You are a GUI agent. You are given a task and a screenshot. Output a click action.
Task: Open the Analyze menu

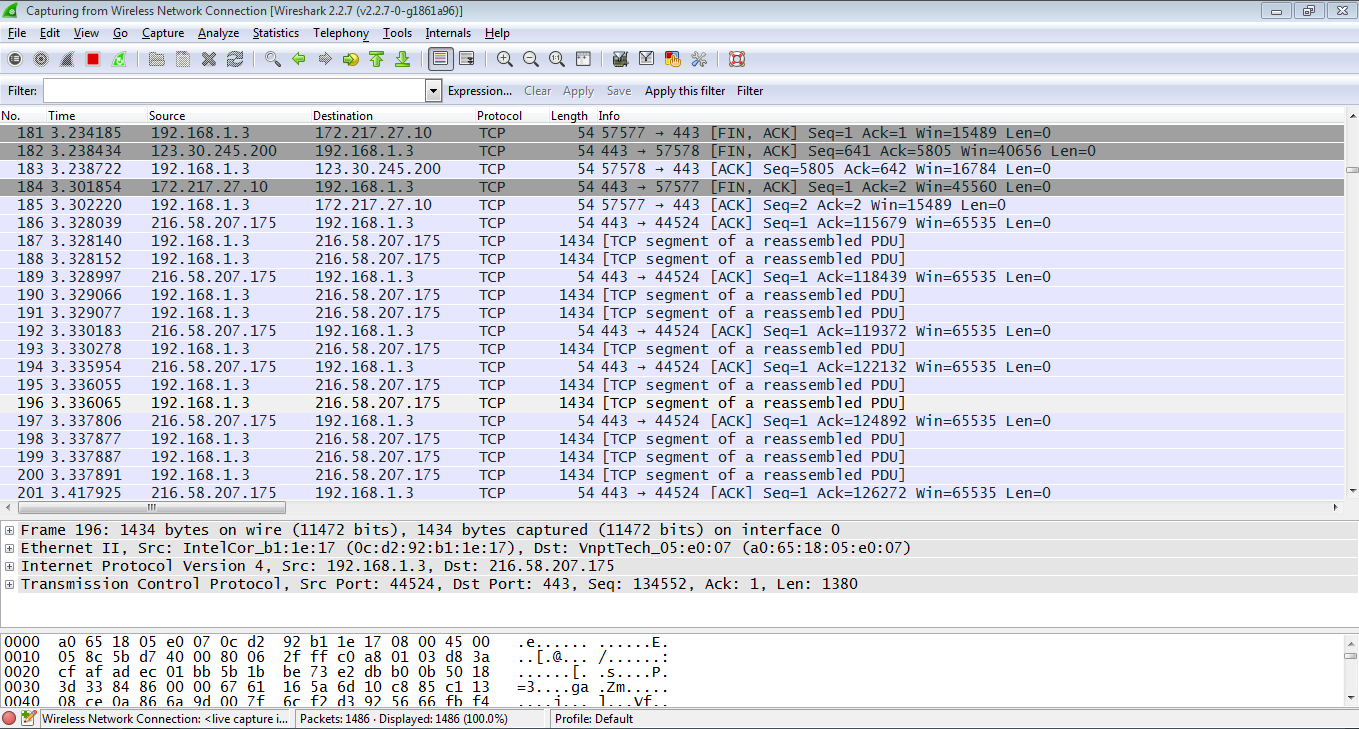click(x=218, y=33)
